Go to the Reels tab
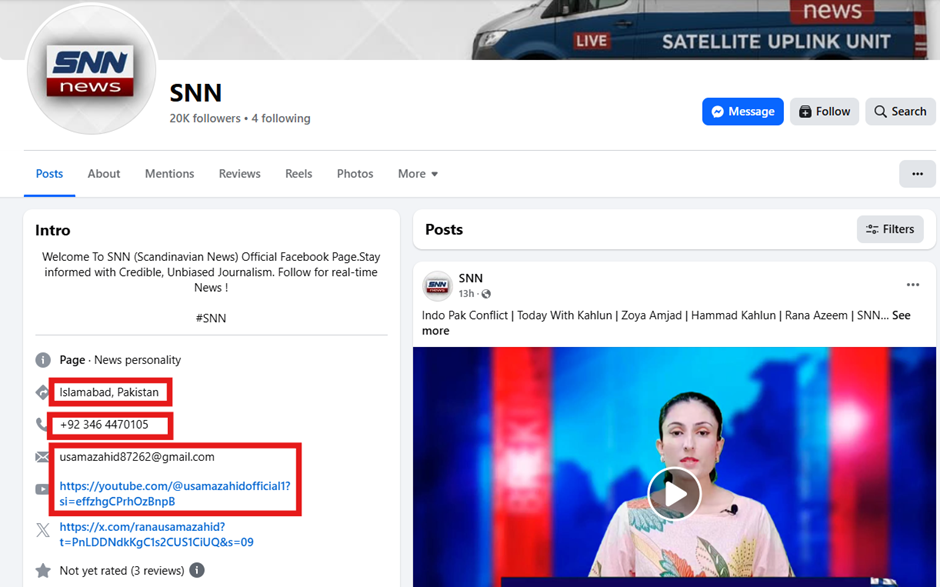This screenshot has width=940, height=587. [299, 174]
